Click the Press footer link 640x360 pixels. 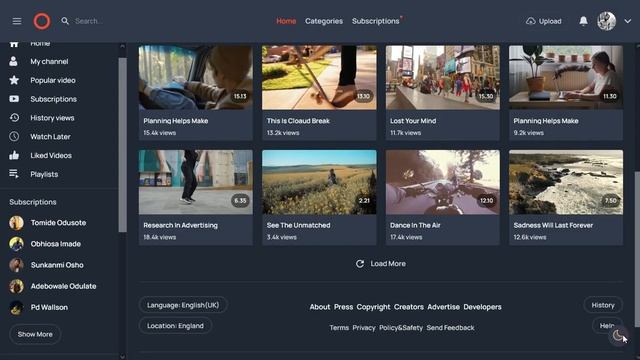pos(343,307)
